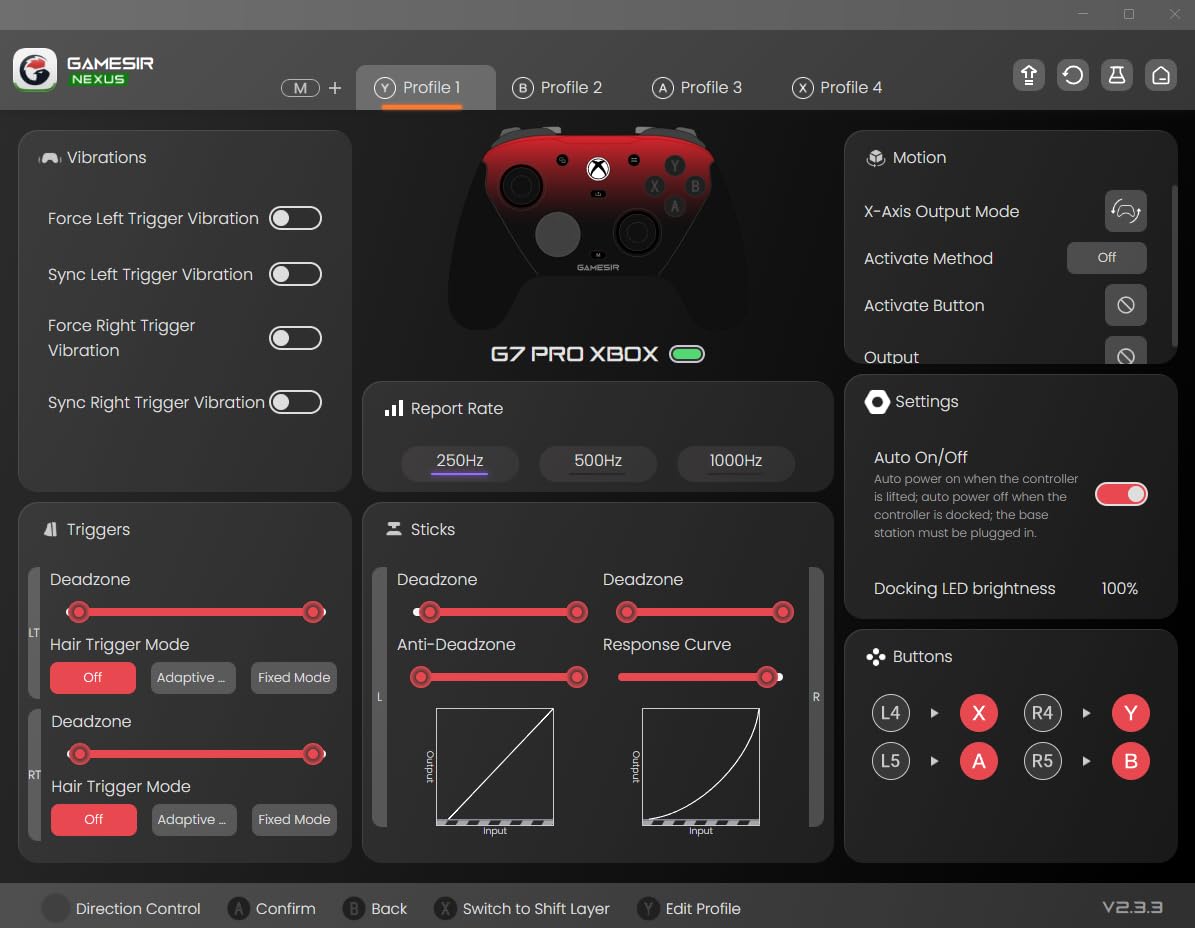Screen dimensions: 1195x928
Task: Enable Sync Right Trigger Vibration
Action: 295,402
